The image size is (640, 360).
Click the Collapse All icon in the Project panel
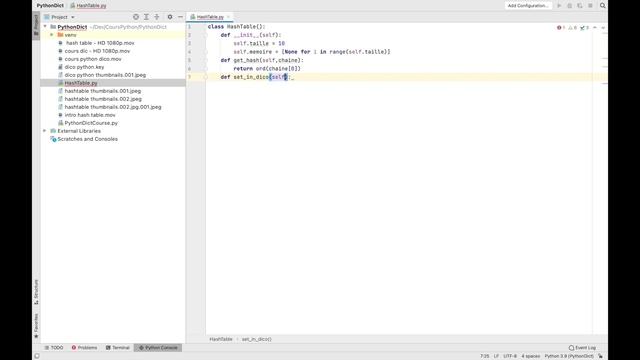point(157,17)
